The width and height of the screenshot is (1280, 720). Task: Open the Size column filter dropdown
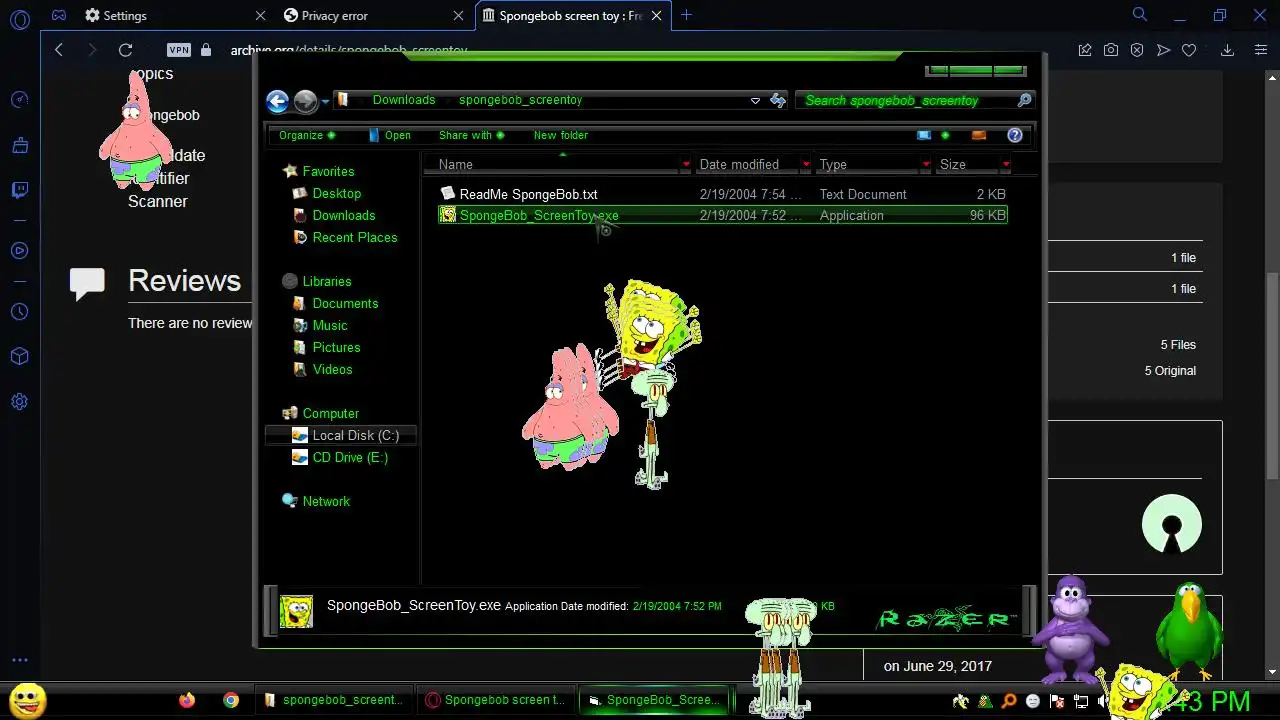click(1006, 164)
